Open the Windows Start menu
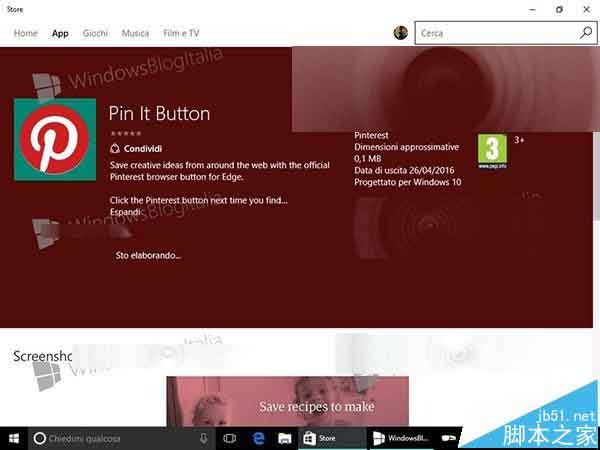The image size is (600, 450). 13,439
